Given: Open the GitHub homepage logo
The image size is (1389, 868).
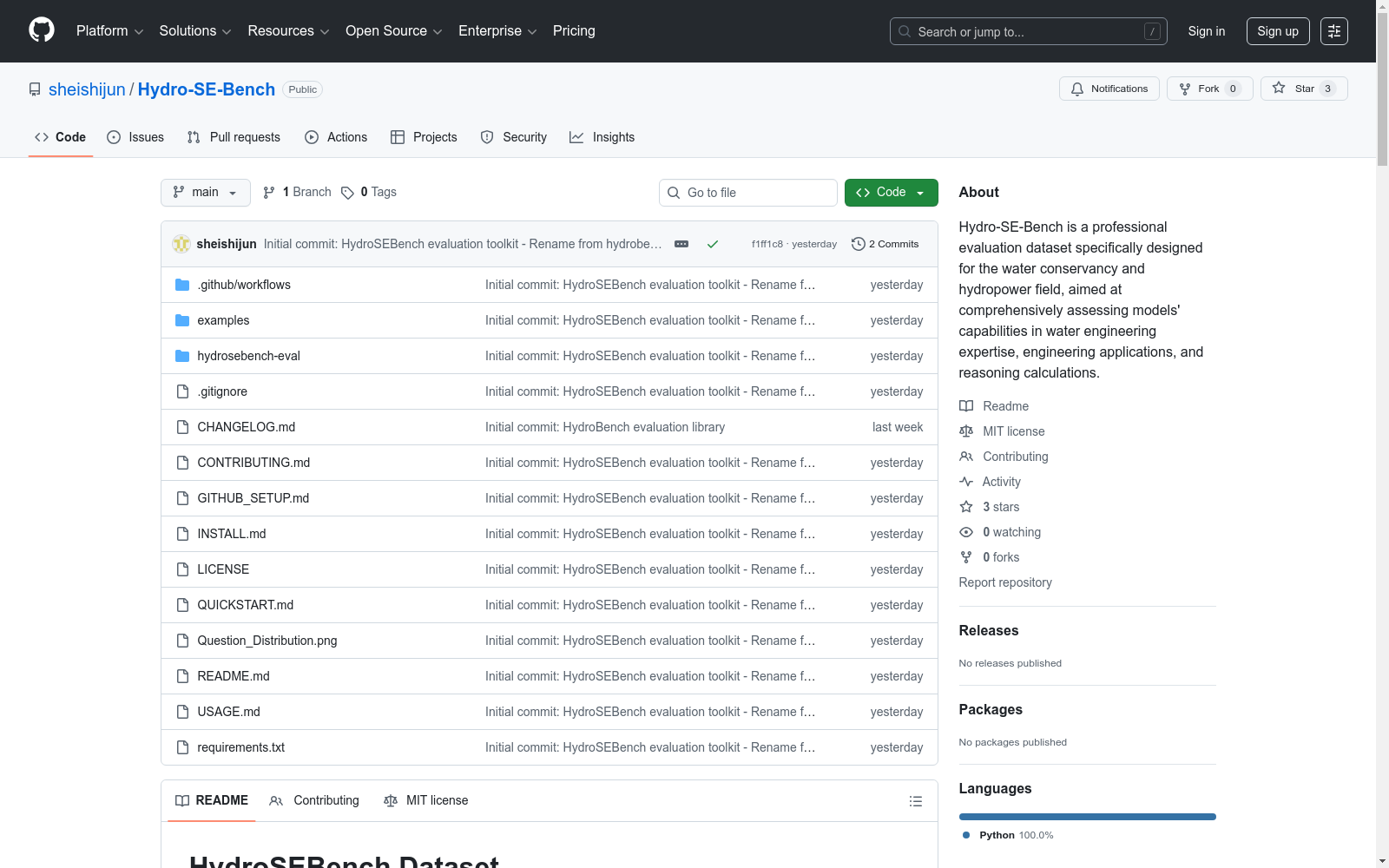Looking at the screenshot, I should coord(42,30).
